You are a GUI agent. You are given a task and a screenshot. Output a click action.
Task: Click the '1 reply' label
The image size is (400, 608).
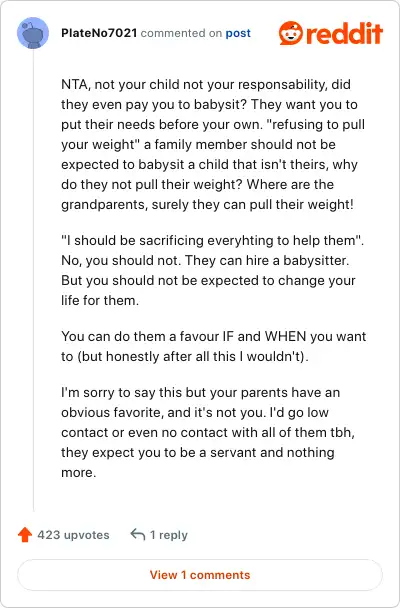(x=169, y=535)
